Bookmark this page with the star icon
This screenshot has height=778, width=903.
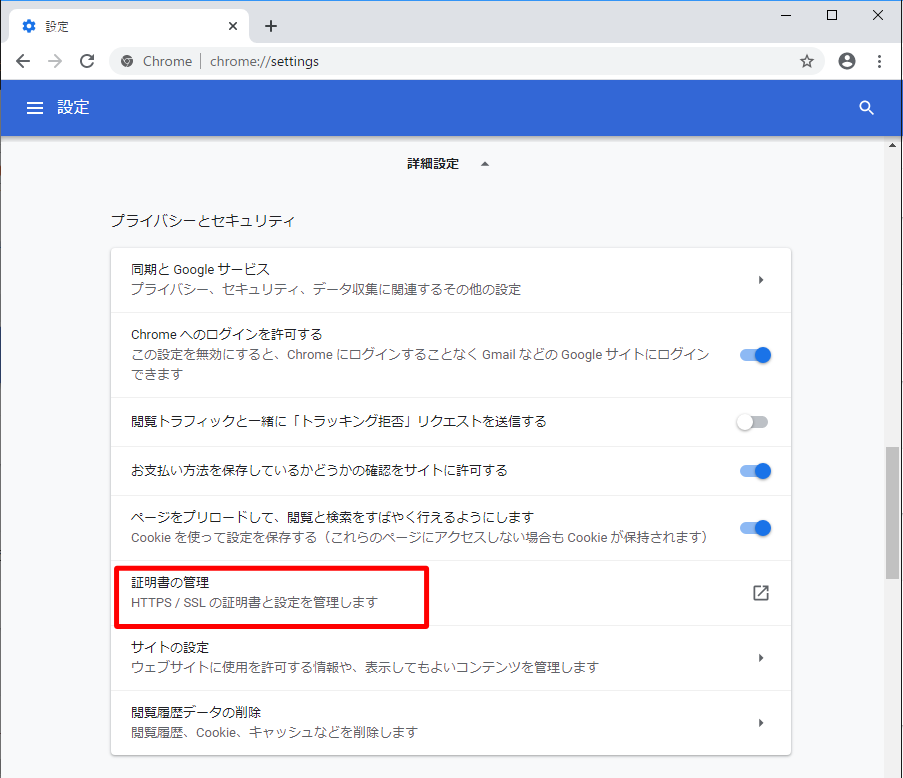[807, 61]
